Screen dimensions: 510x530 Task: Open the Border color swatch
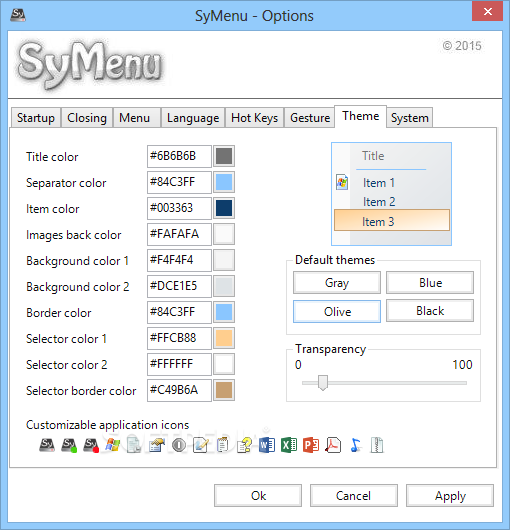click(x=224, y=312)
